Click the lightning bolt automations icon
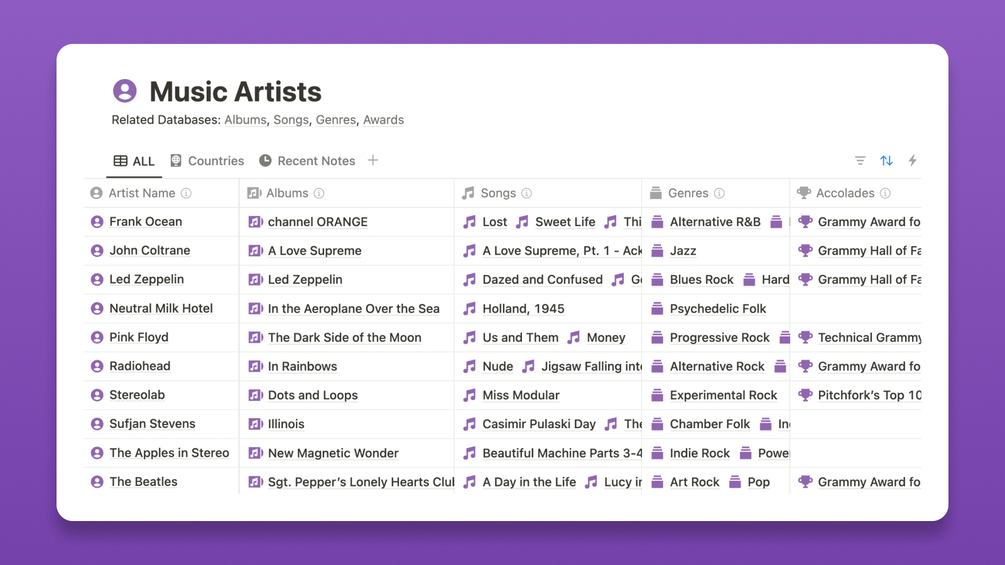This screenshot has height=565, width=1005. [913, 161]
